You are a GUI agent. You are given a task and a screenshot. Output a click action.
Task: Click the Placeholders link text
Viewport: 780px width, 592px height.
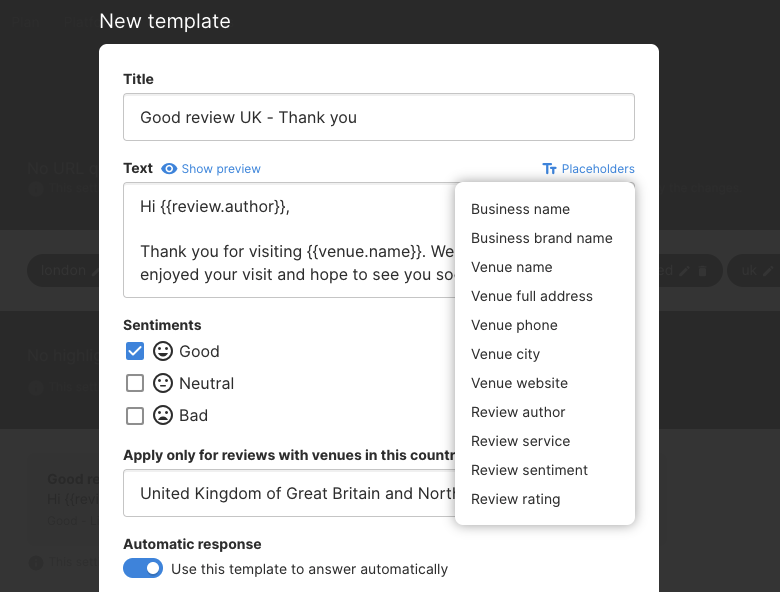(598, 169)
